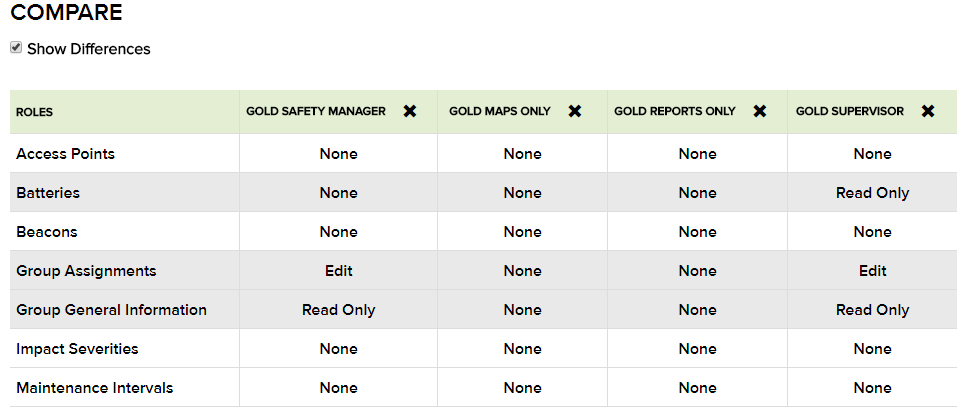Image resolution: width=964 pixels, height=407 pixels.
Task: Close the Gold Supervisor role column
Action: tap(928, 111)
